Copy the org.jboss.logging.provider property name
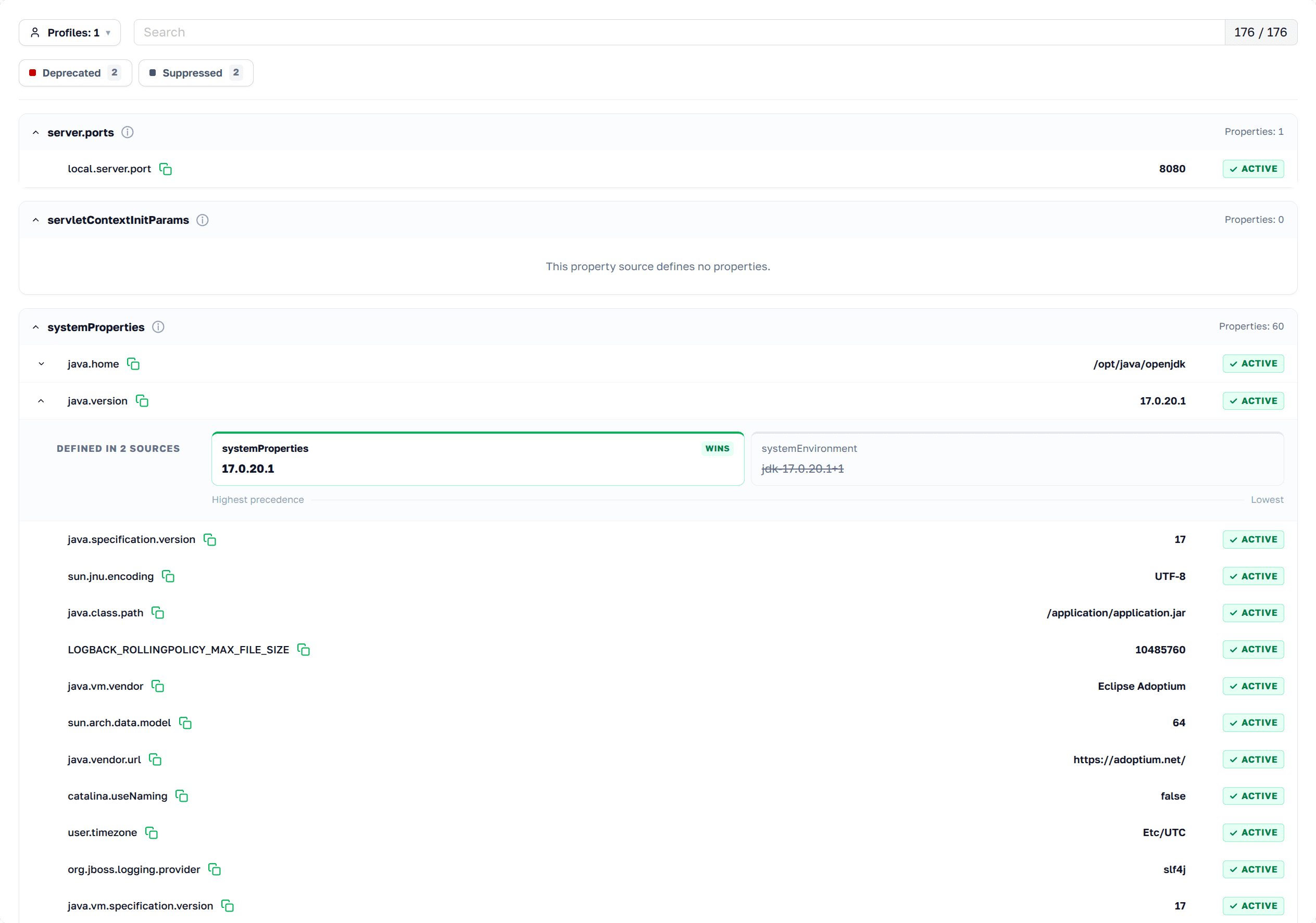This screenshot has height=923, width=1316. pyautogui.click(x=215, y=870)
